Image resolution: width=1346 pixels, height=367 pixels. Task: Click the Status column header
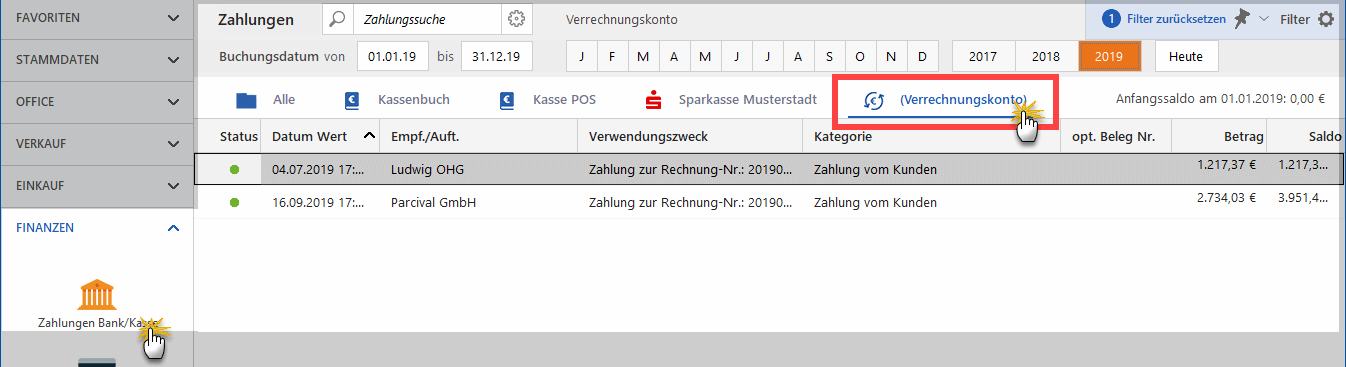coord(239,137)
